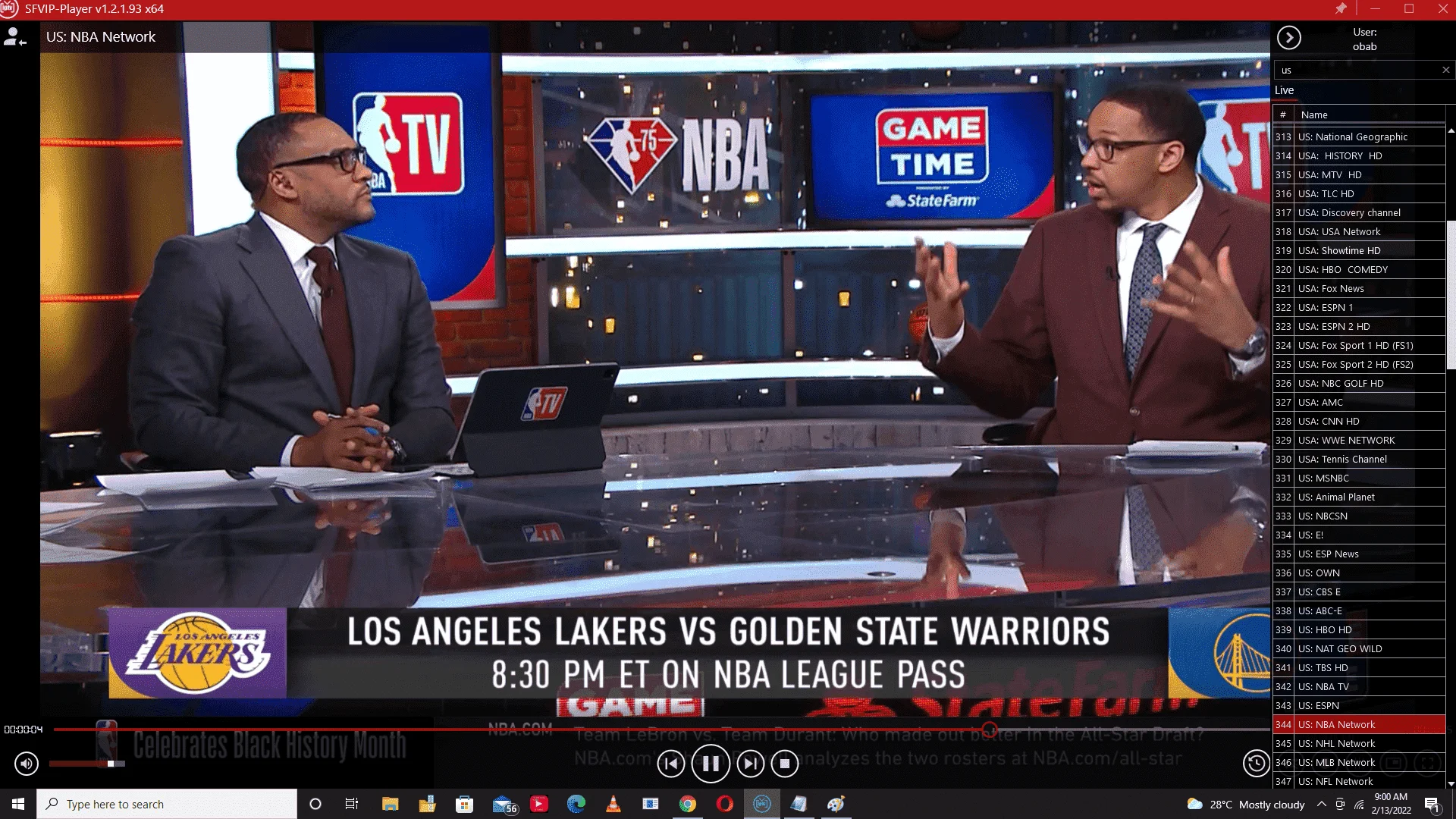
Task: Open the user account icon
Action: coord(15,37)
